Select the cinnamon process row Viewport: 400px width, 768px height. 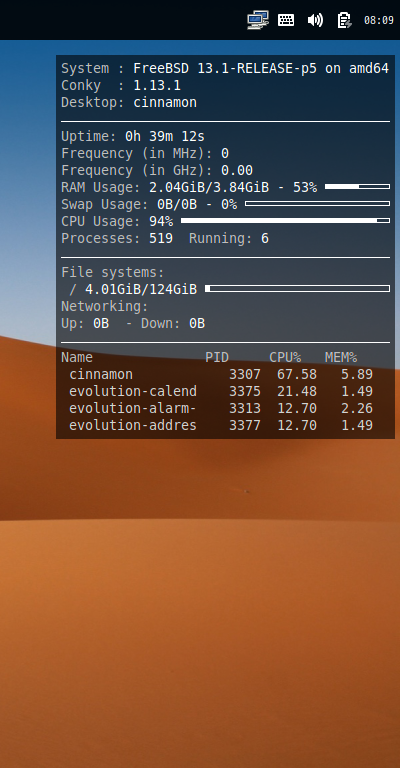click(x=221, y=374)
